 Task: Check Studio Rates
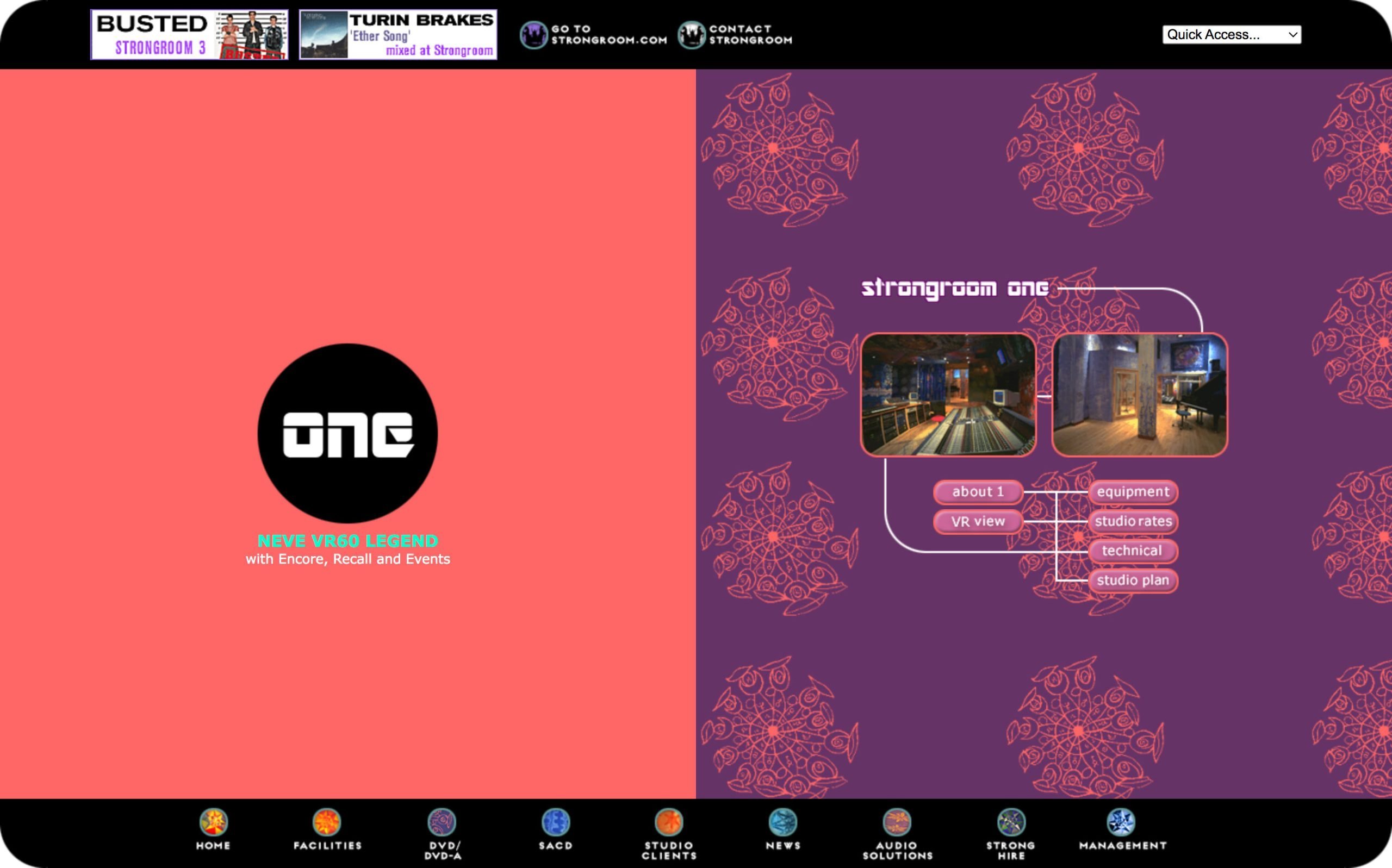tap(1134, 521)
